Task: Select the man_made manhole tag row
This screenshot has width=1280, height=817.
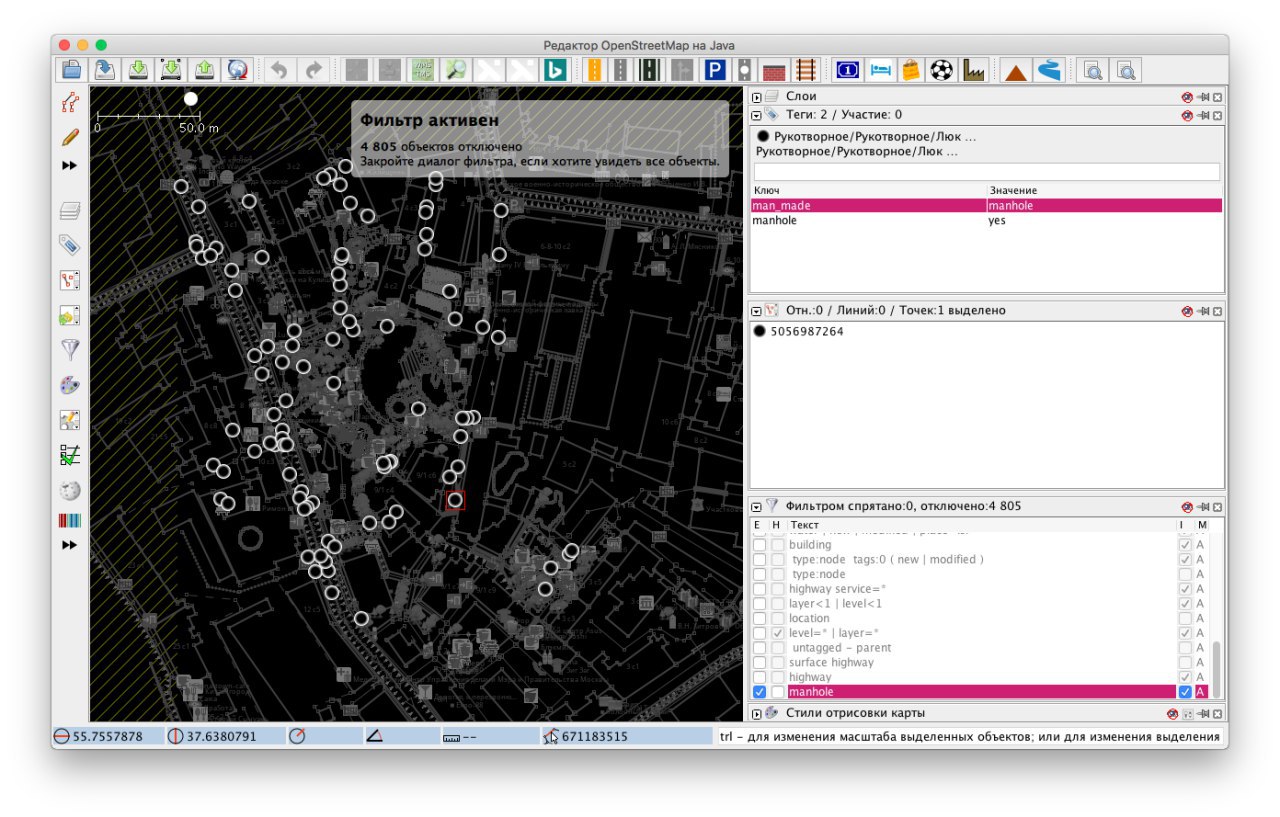Action: pyautogui.click(x=986, y=205)
